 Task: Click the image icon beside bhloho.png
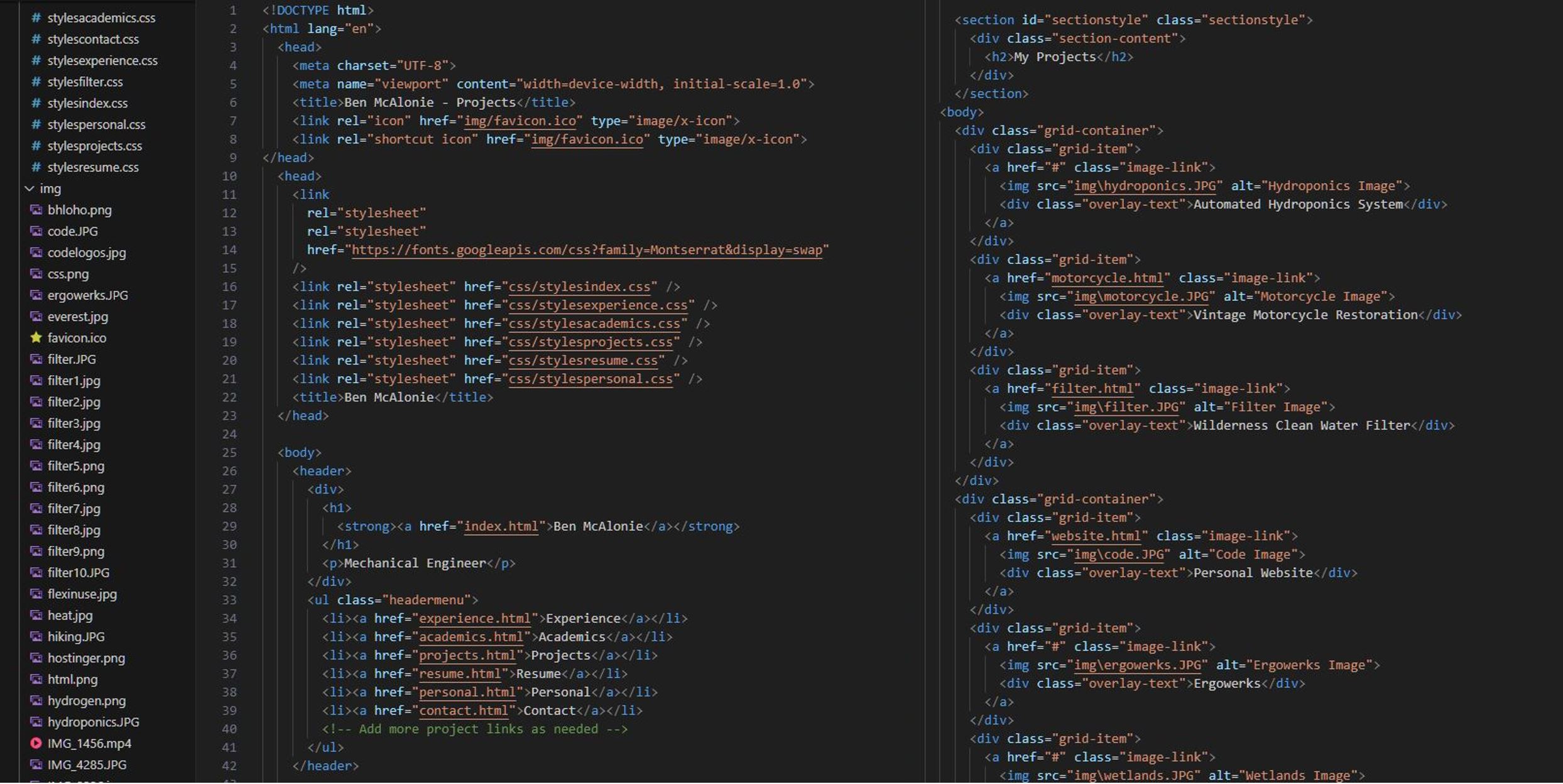(x=36, y=209)
